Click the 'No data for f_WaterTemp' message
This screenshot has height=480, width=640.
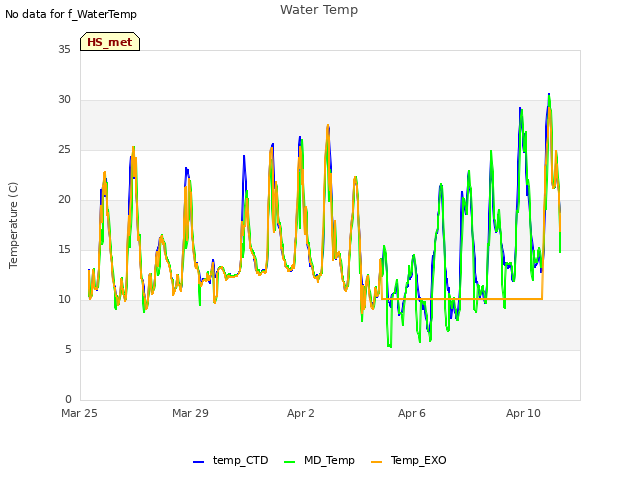pyautogui.click(x=71, y=14)
